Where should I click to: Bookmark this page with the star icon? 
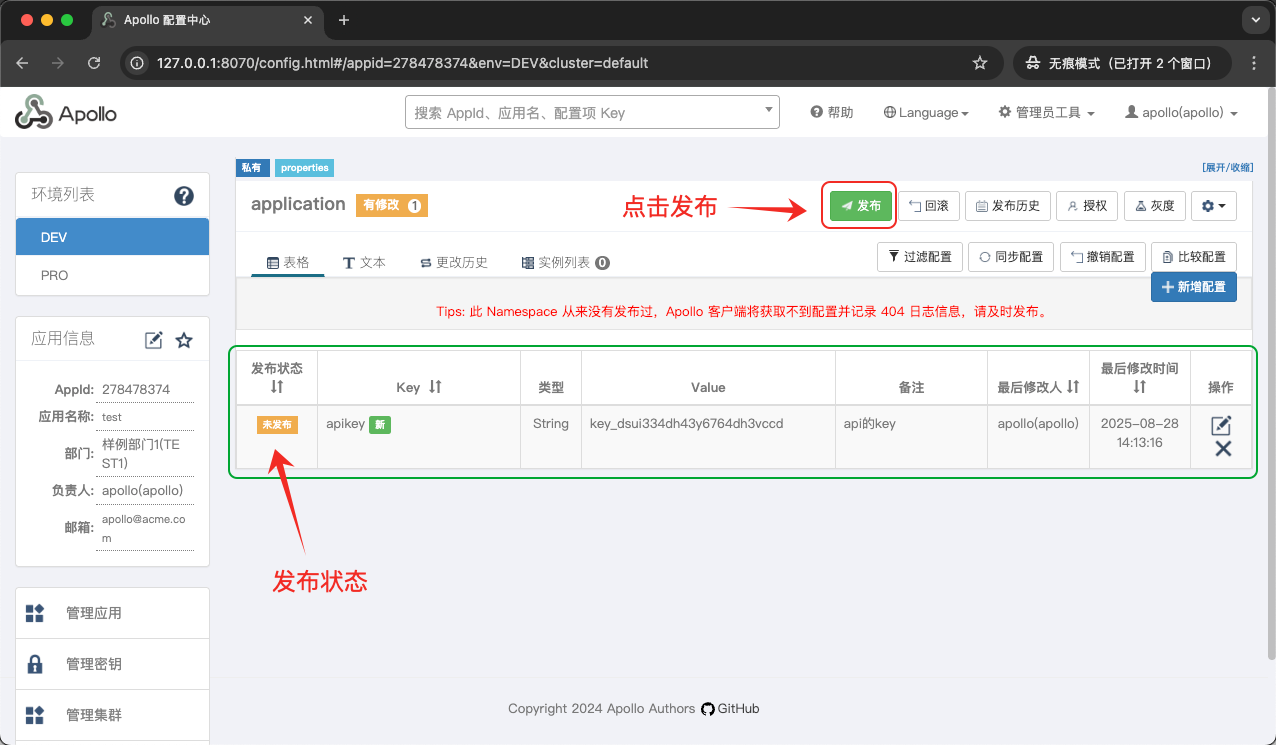click(x=980, y=63)
